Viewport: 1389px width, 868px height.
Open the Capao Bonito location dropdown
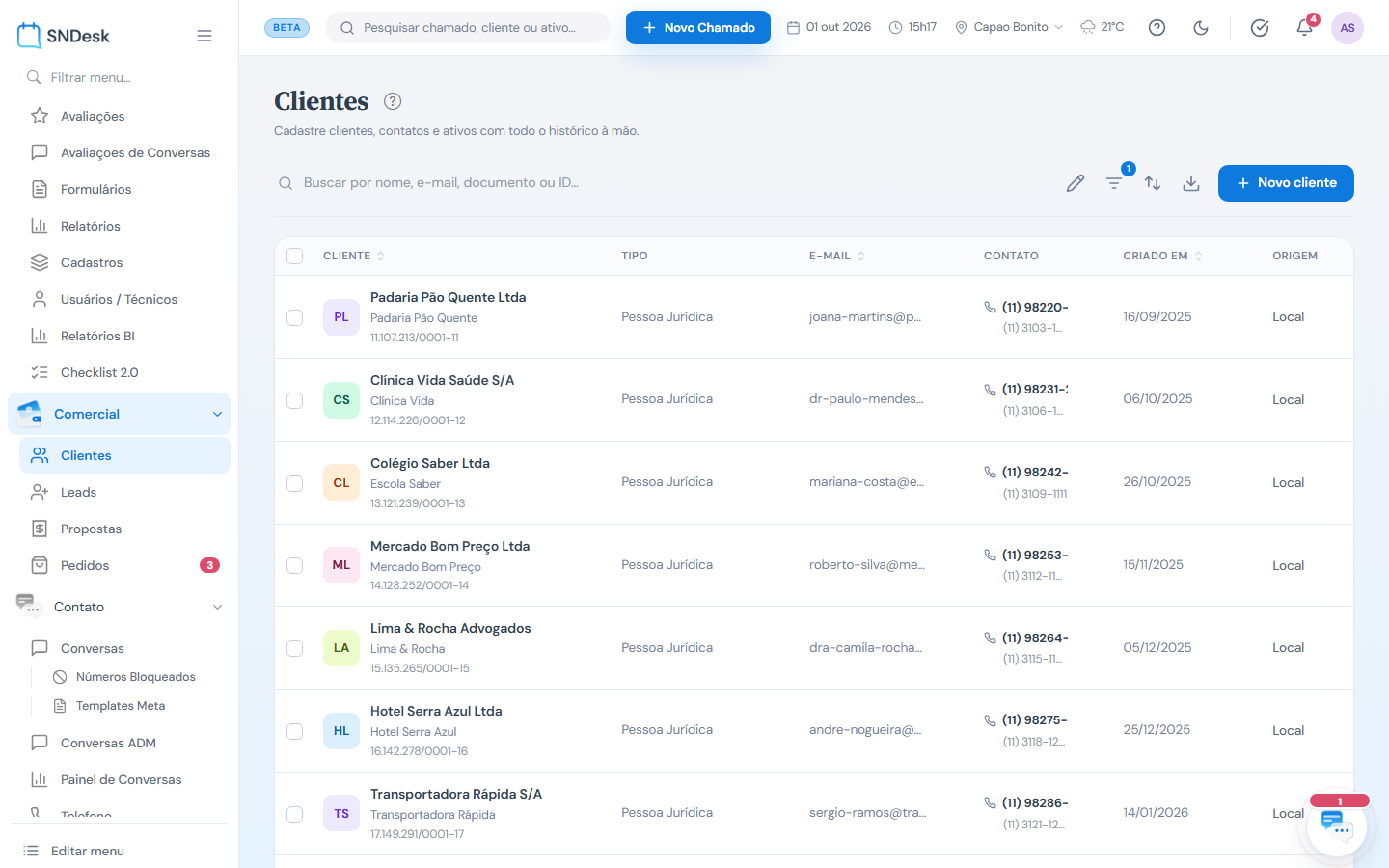pos(1009,27)
